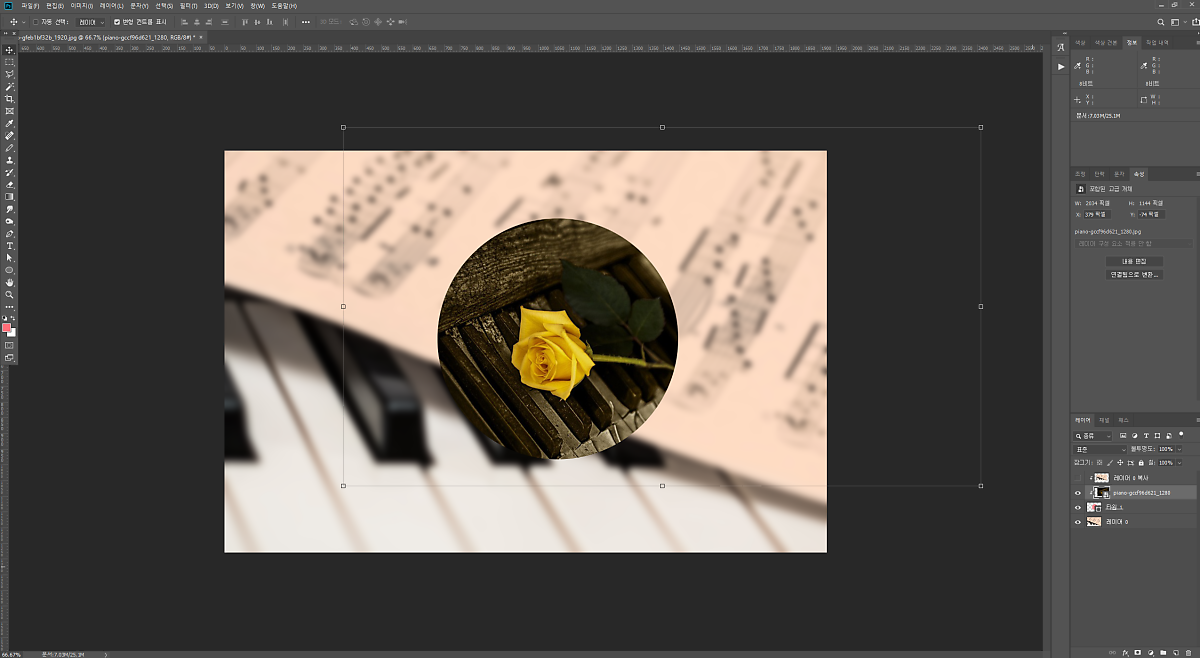Viewport: 1200px width, 658px height.
Task: Click the foreground color swatch
Action: click(7, 327)
